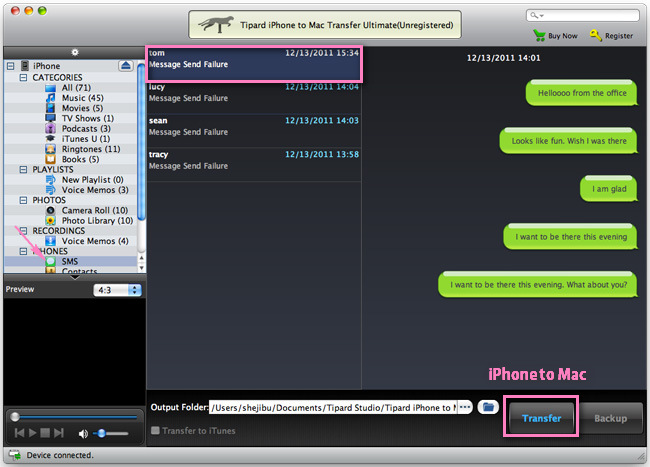Click the previous track button
Image resolution: width=650 pixels, height=467 pixels.
click(x=19, y=433)
